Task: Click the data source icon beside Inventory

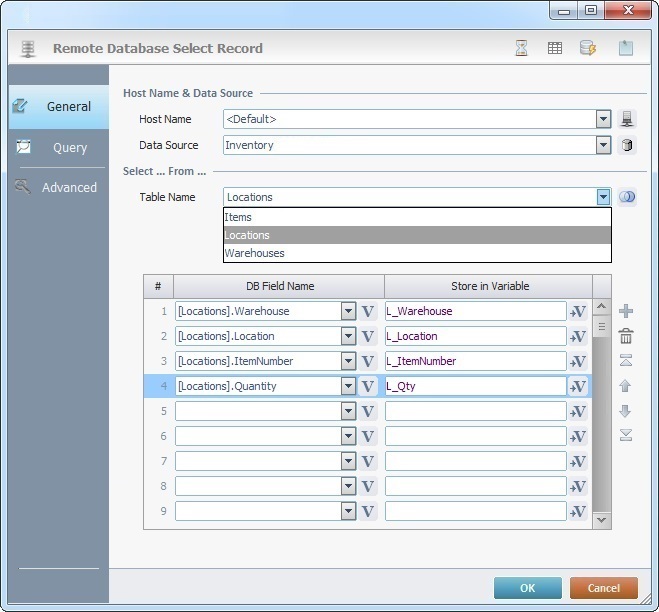Action: pyautogui.click(x=627, y=145)
